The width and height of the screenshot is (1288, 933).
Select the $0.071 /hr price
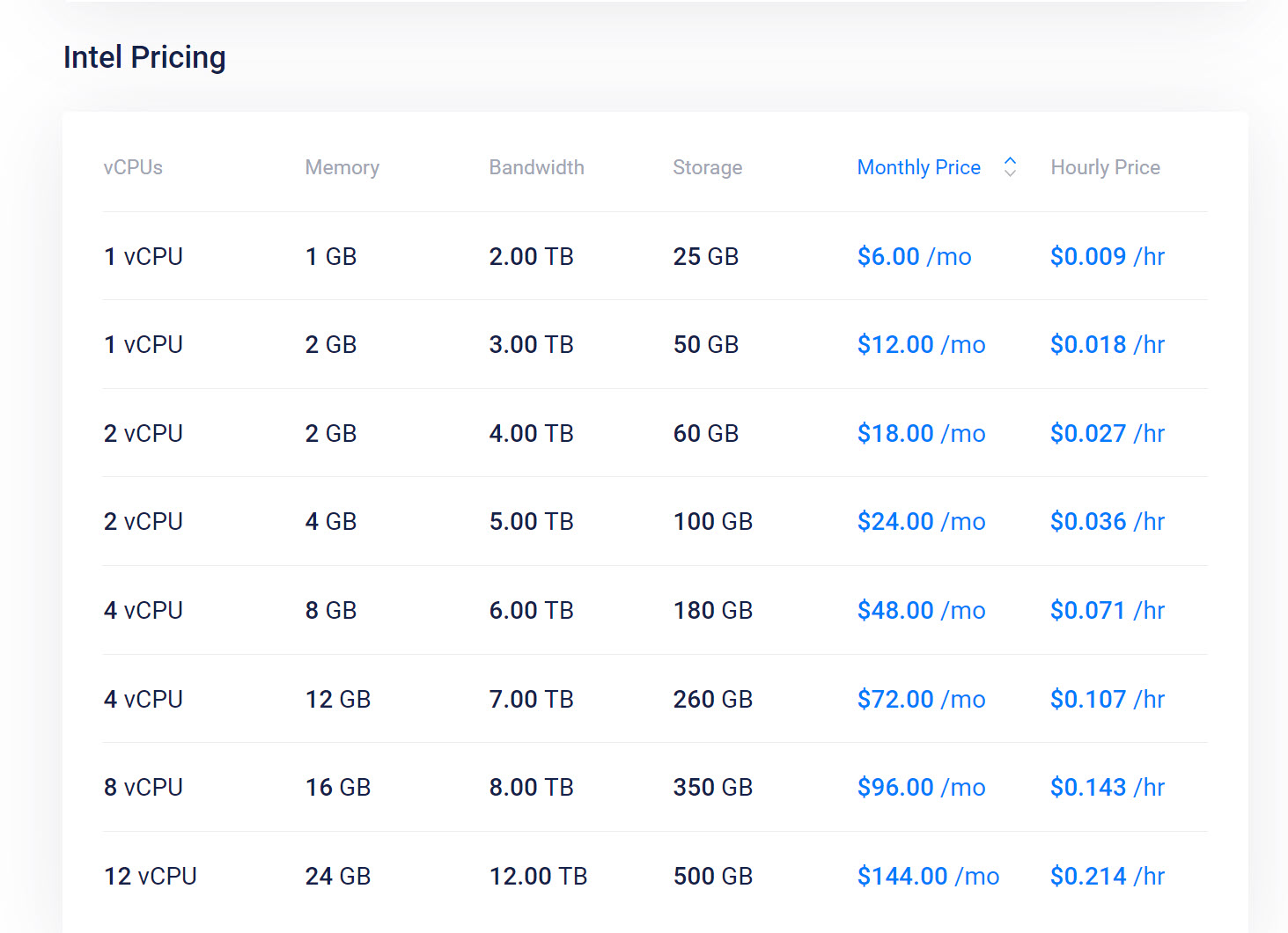click(x=1107, y=610)
